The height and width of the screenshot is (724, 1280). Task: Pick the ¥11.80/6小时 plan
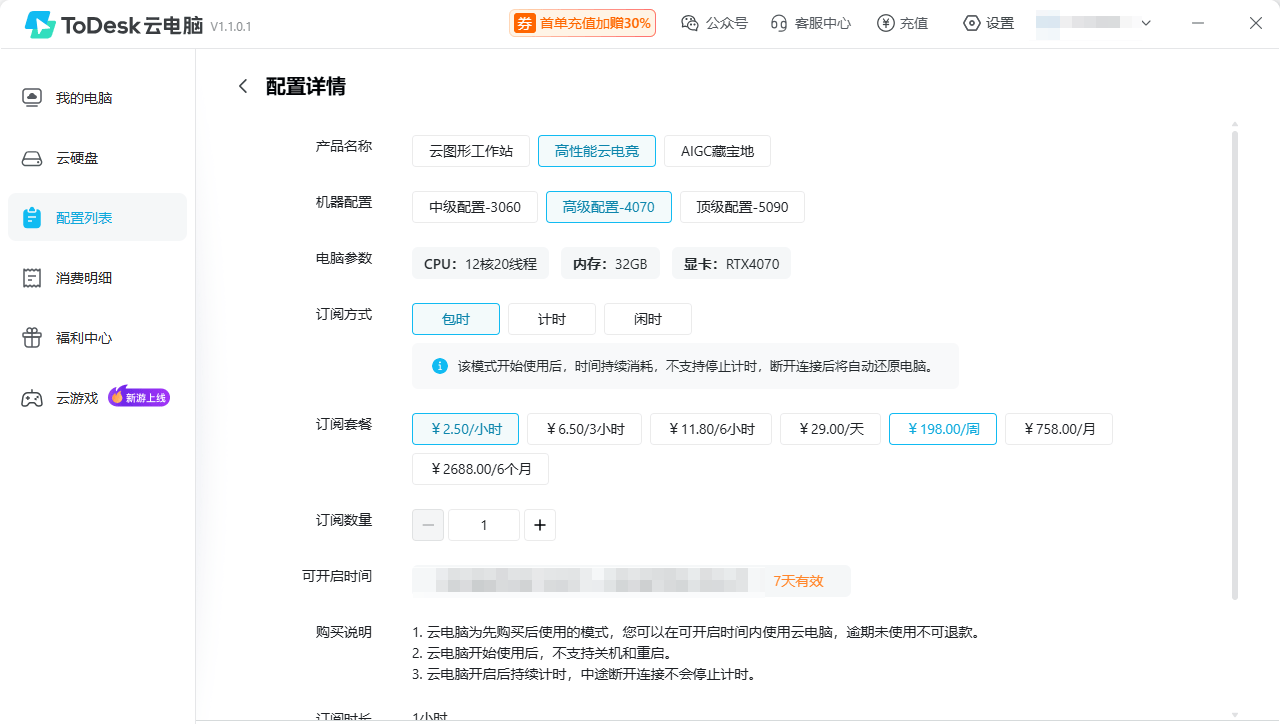711,429
